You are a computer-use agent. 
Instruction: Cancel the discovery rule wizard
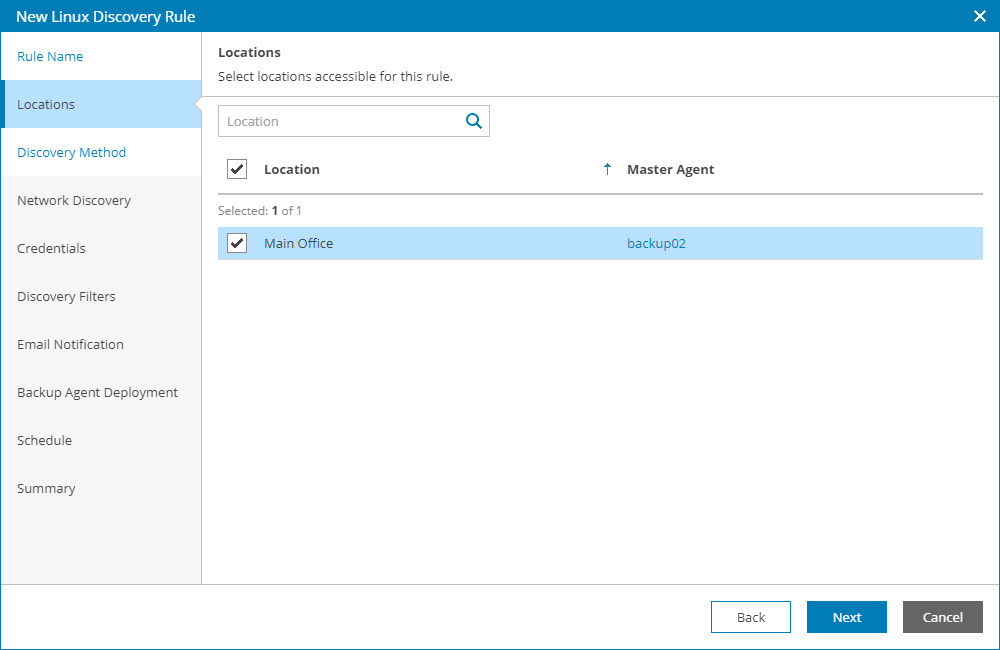942,617
